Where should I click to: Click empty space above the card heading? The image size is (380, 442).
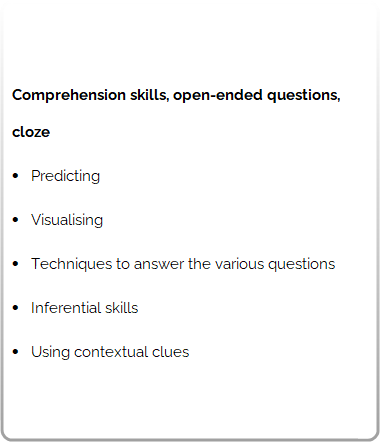[x=190, y=43]
